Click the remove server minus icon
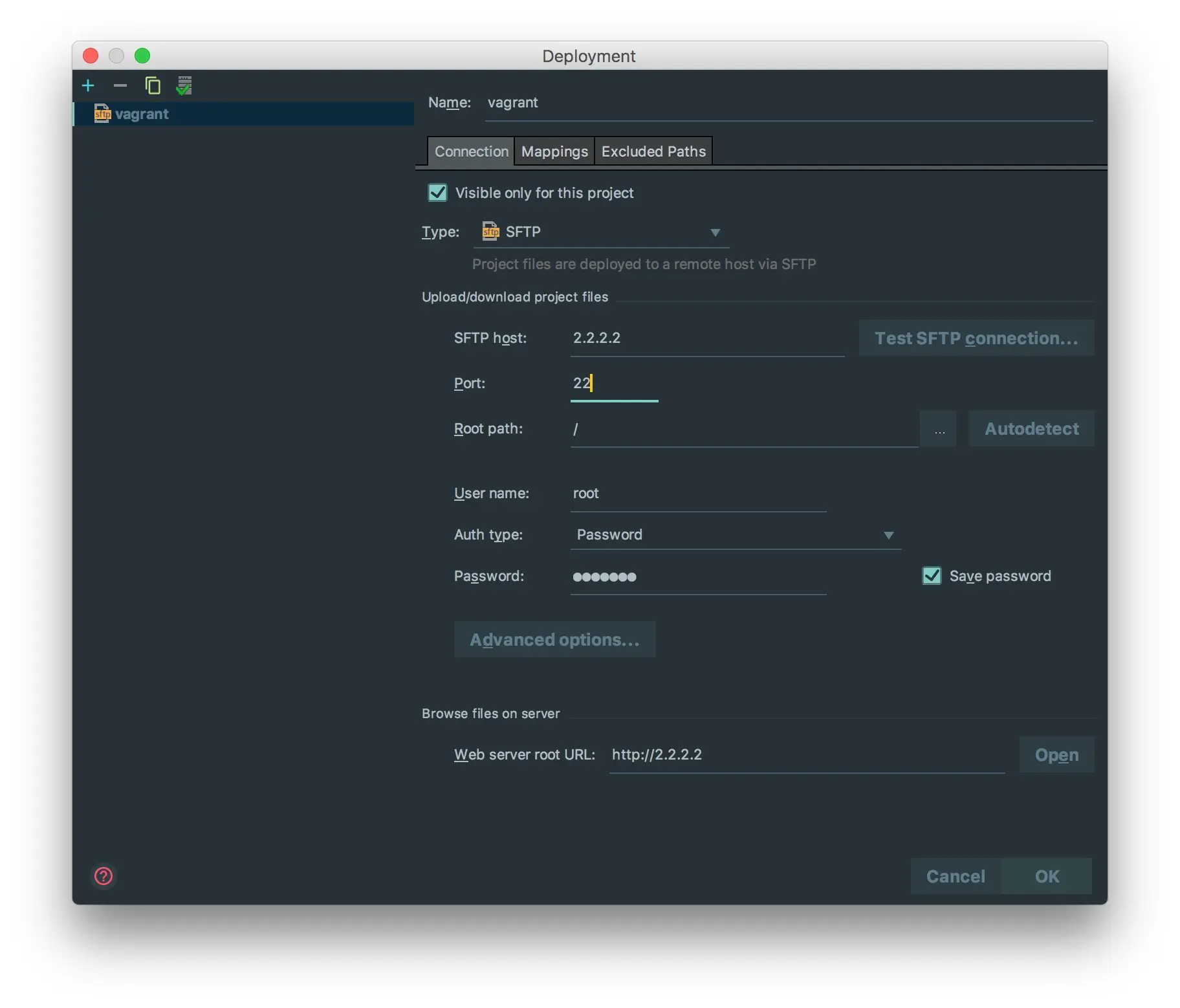Screen dimensions: 1180x1008 coord(120,85)
